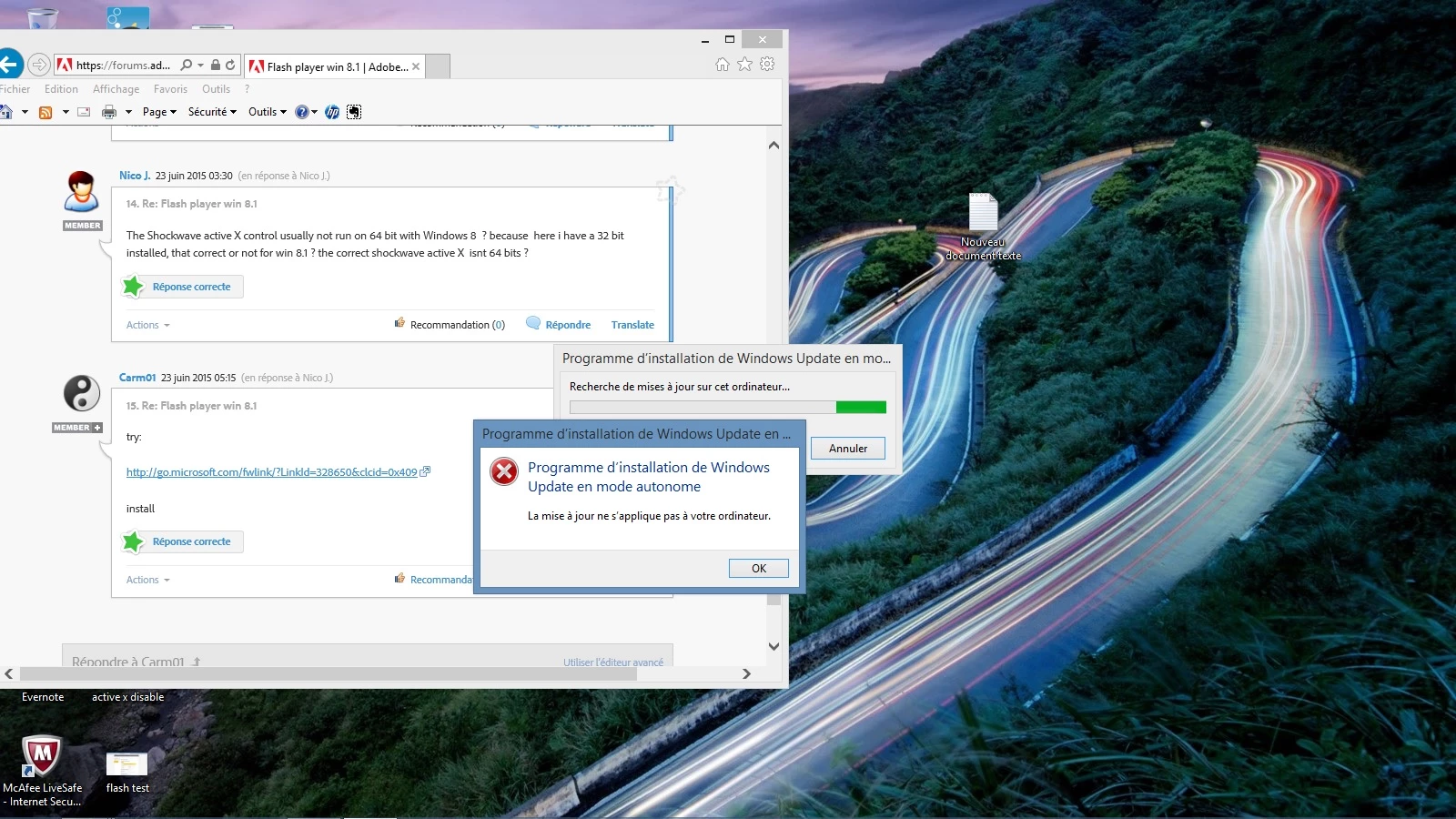
Task: Click the green update search progress bar
Action: [727, 407]
